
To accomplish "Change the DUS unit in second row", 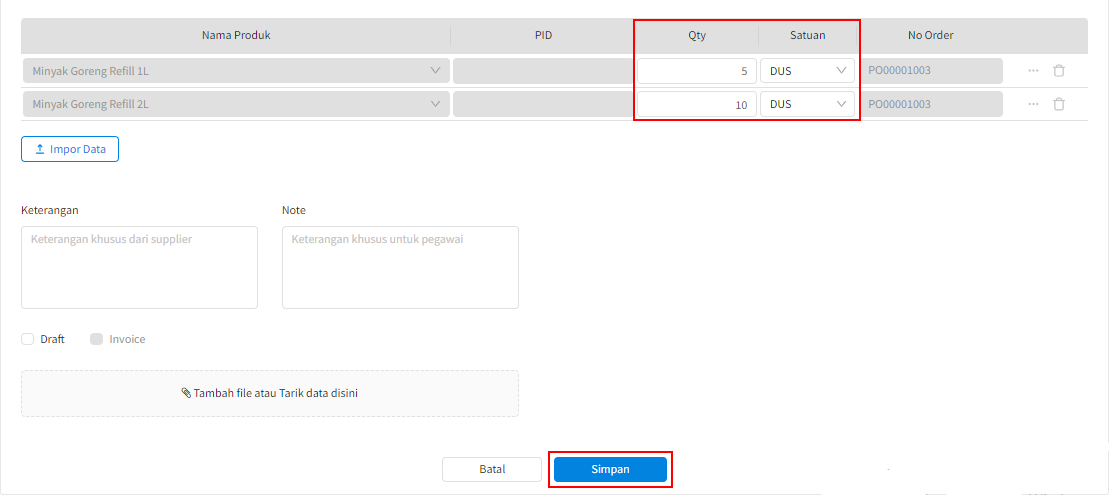I will [807, 104].
